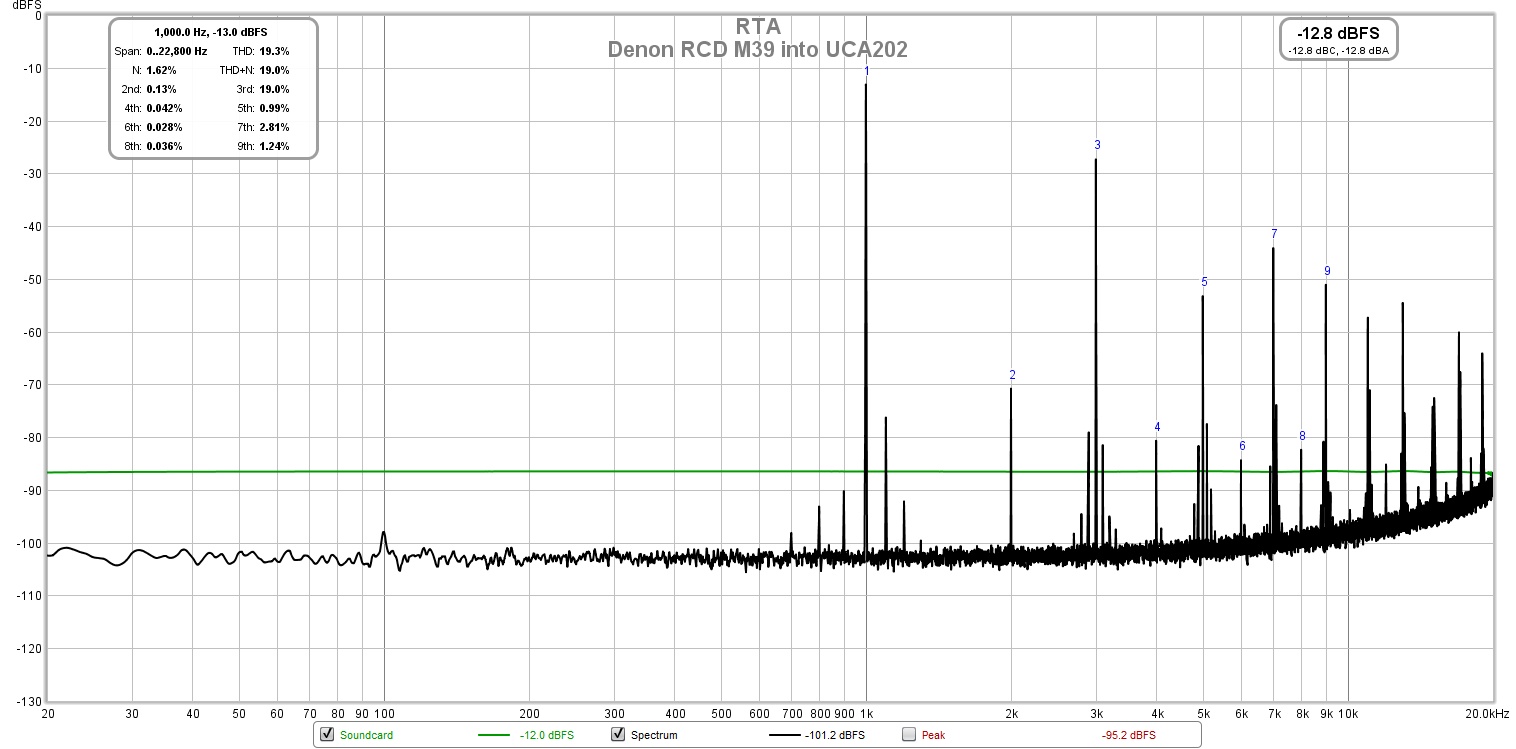Click the -50 level axis label

pos(32,279)
